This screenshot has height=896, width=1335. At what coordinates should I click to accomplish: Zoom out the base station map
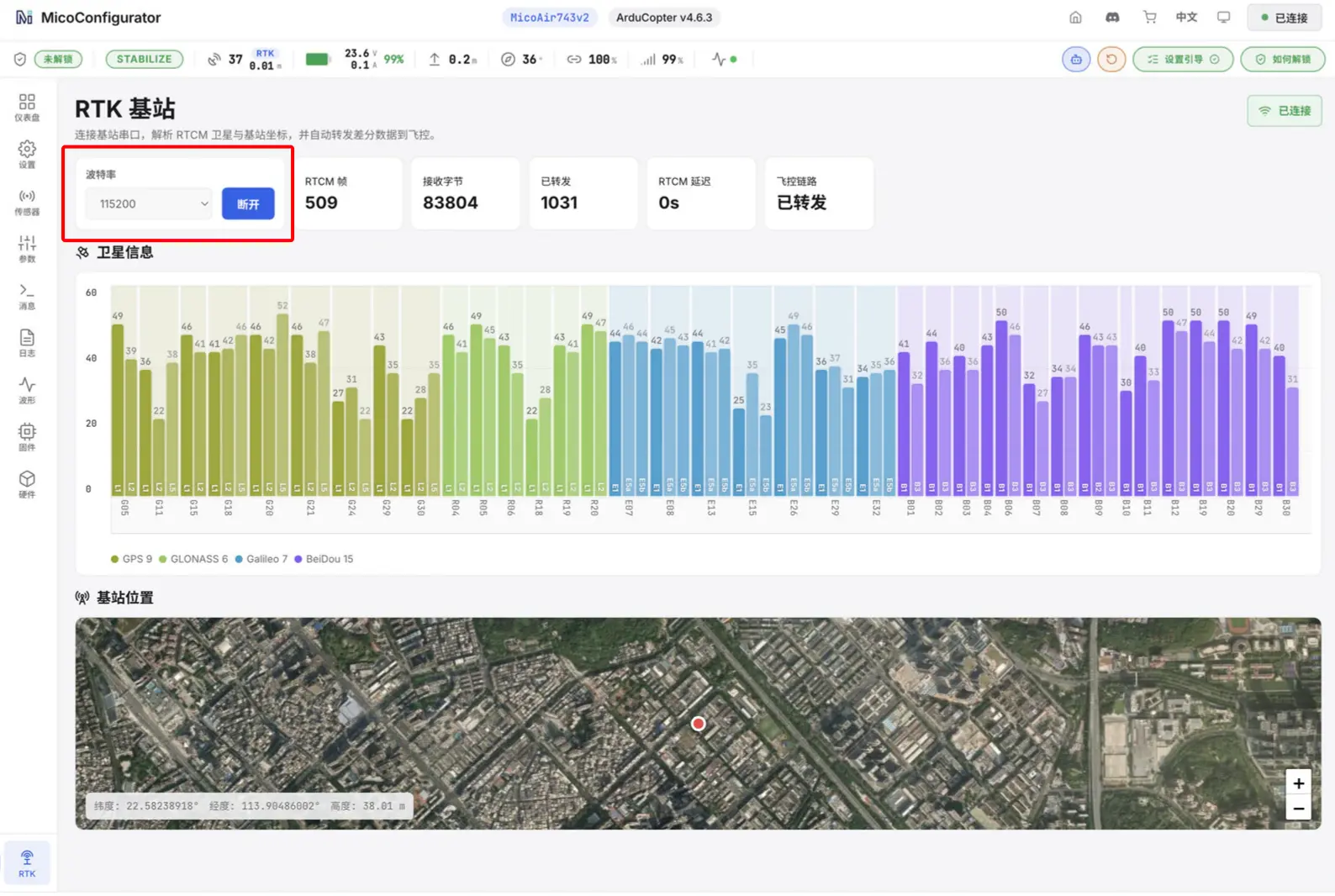click(x=1299, y=809)
